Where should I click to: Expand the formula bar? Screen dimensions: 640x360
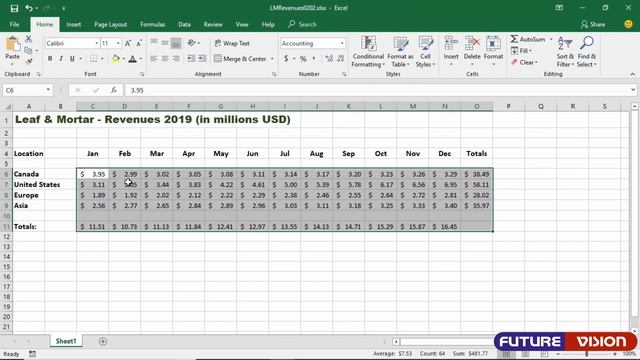coord(633,90)
